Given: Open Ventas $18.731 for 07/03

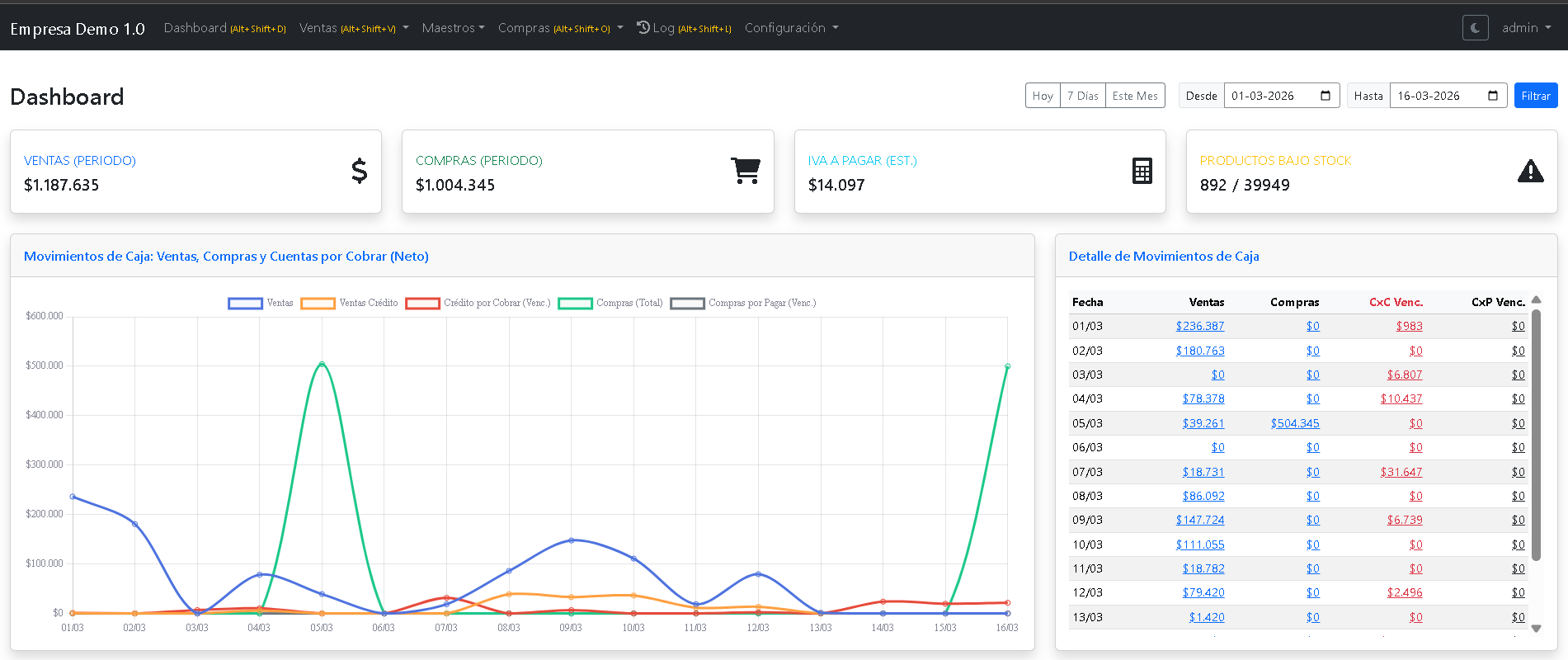Looking at the screenshot, I should (1203, 472).
